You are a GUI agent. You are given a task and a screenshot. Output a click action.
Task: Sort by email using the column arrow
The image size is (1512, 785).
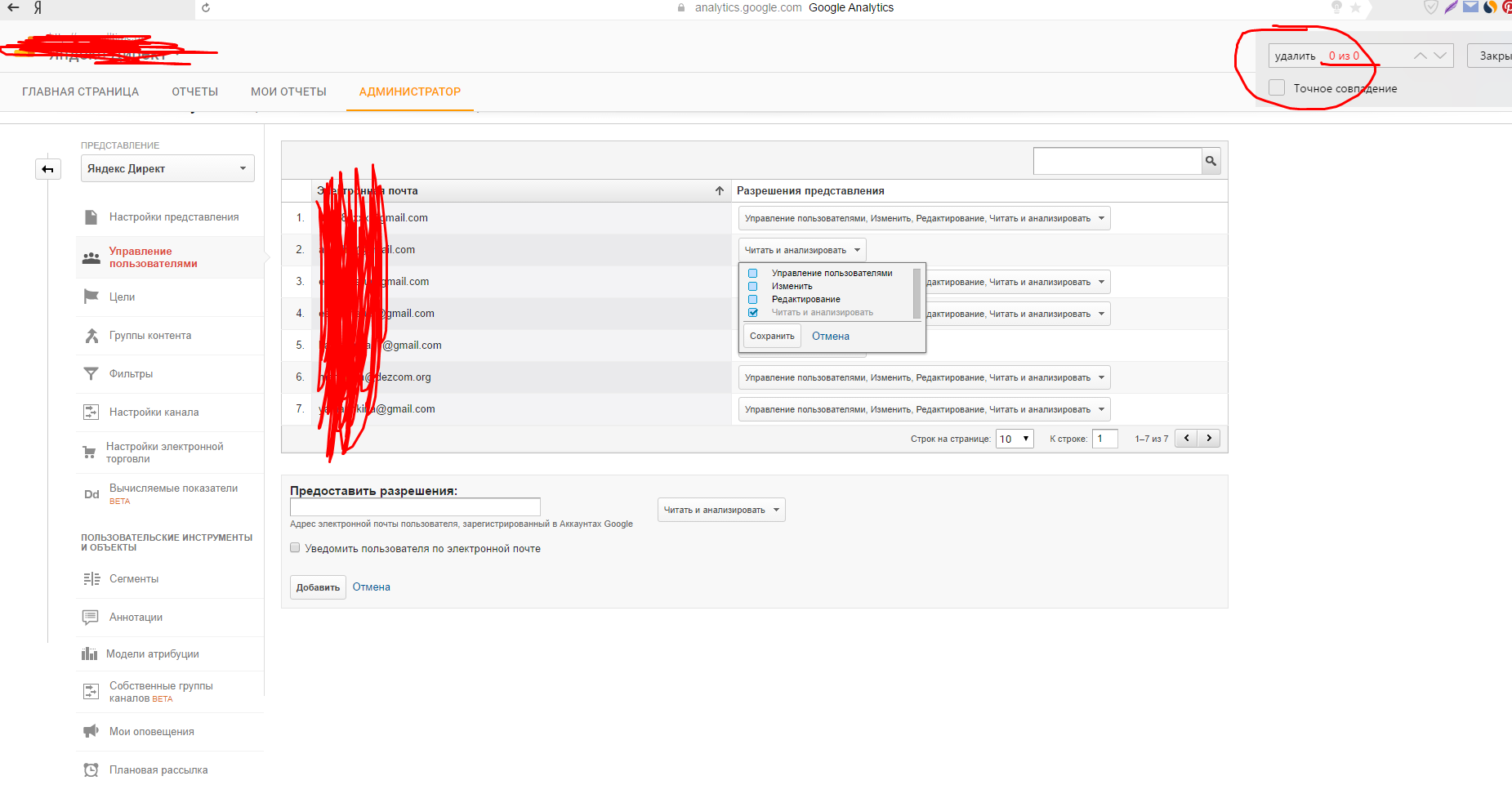click(720, 191)
